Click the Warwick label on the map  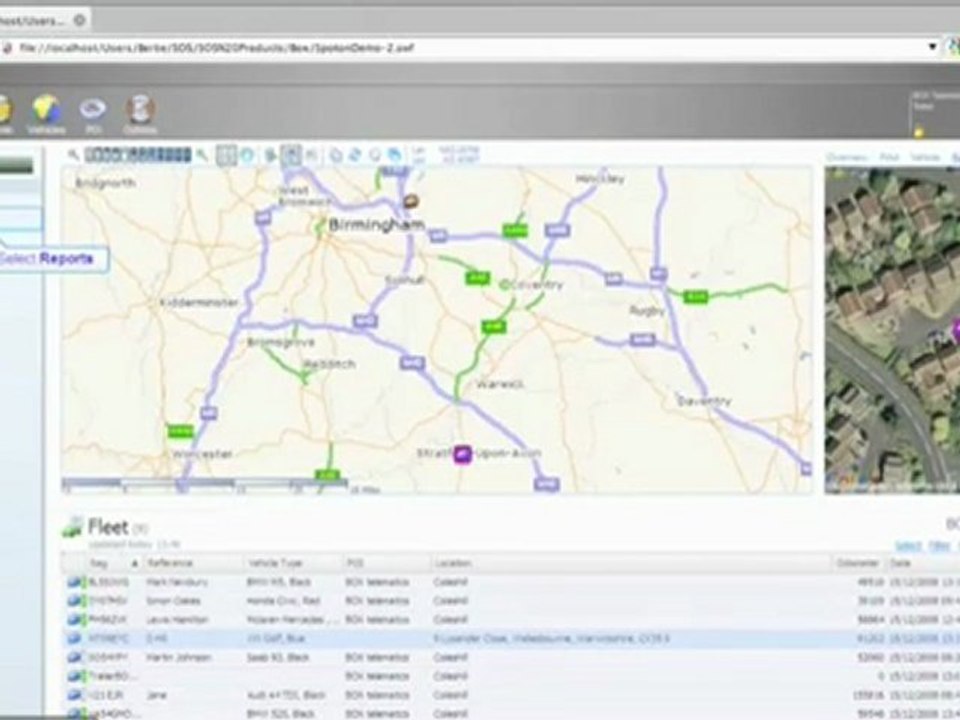(500, 384)
